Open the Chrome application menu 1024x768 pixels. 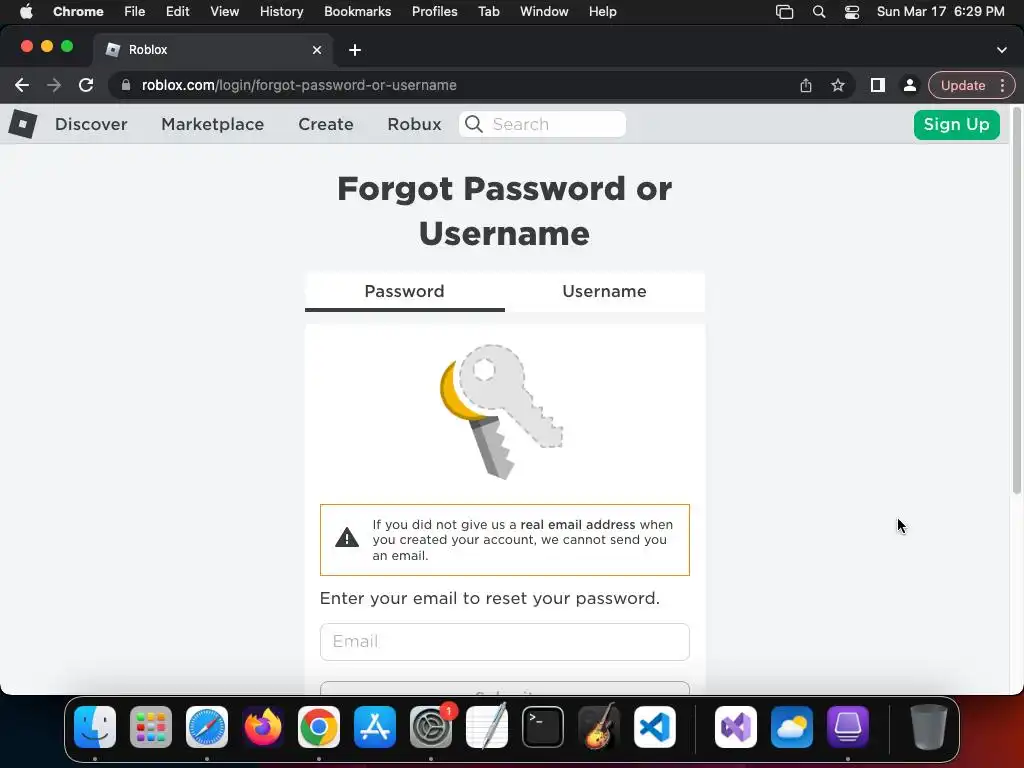click(x=78, y=11)
